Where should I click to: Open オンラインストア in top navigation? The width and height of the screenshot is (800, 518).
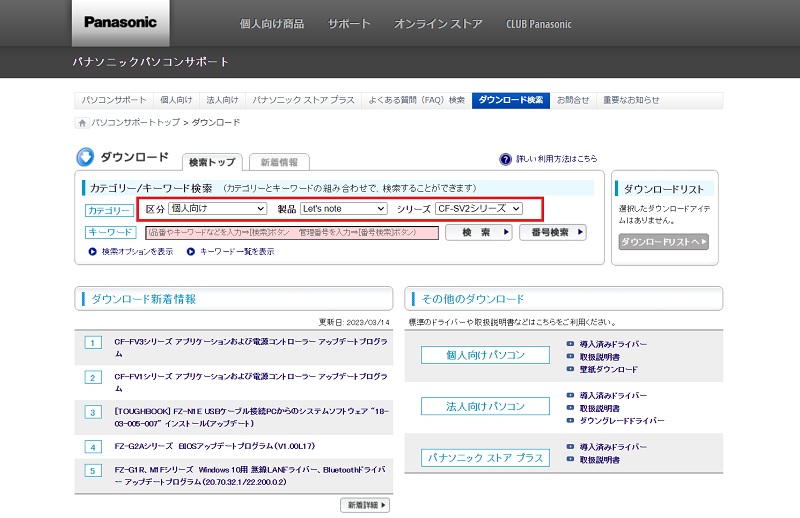point(438,24)
